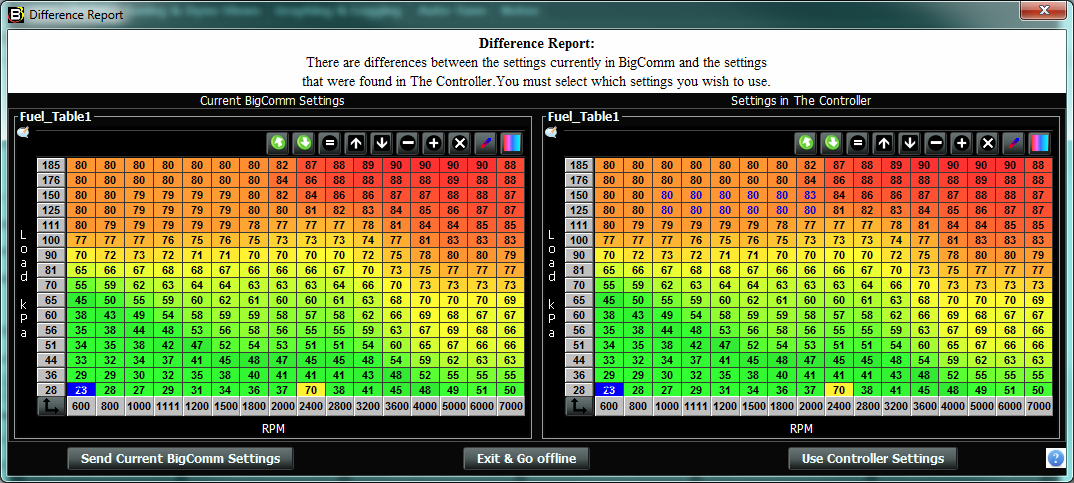This screenshot has height=483, width=1074.
Task: Click the color gradient icon in Current BigComm toolbar
Action: [x=512, y=143]
